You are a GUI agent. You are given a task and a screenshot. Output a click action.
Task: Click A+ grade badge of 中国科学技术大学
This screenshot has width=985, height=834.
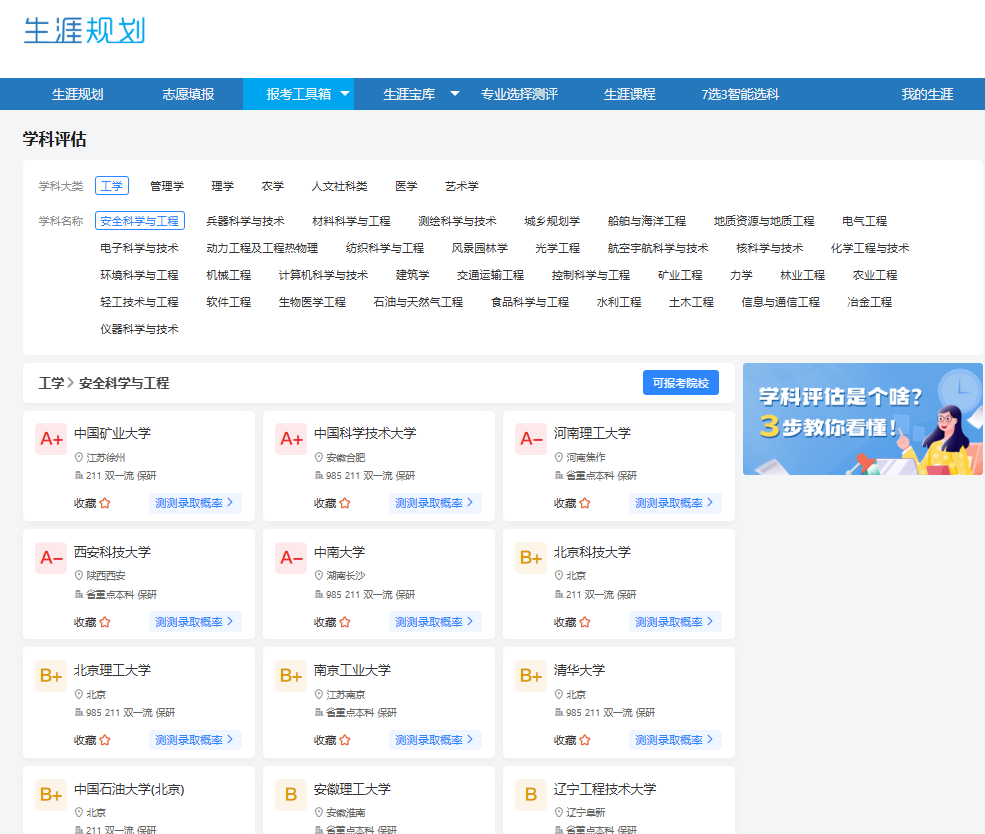point(291,438)
